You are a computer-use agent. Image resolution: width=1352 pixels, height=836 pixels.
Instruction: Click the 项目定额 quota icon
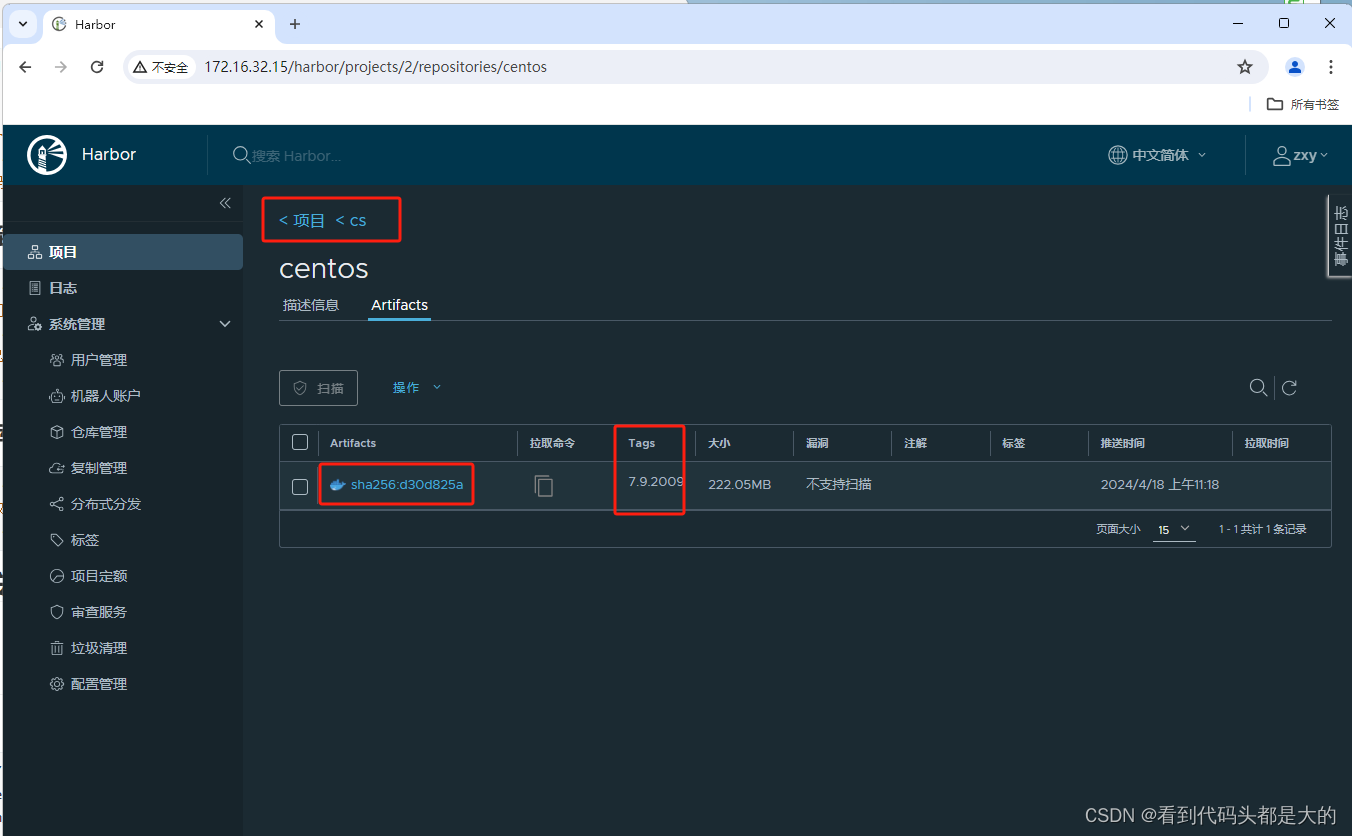point(57,576)
